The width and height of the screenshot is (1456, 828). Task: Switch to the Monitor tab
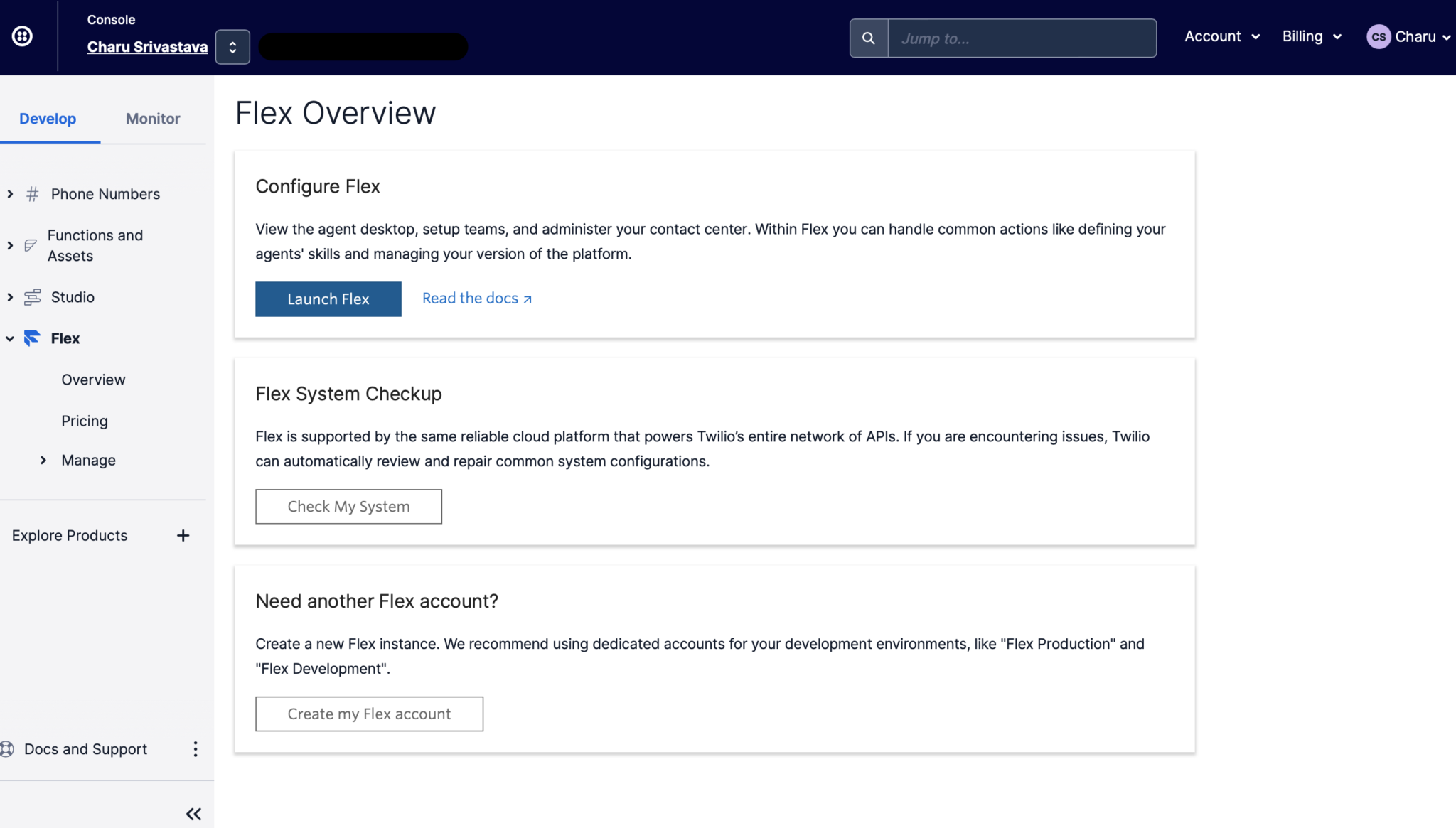point(152,119)
